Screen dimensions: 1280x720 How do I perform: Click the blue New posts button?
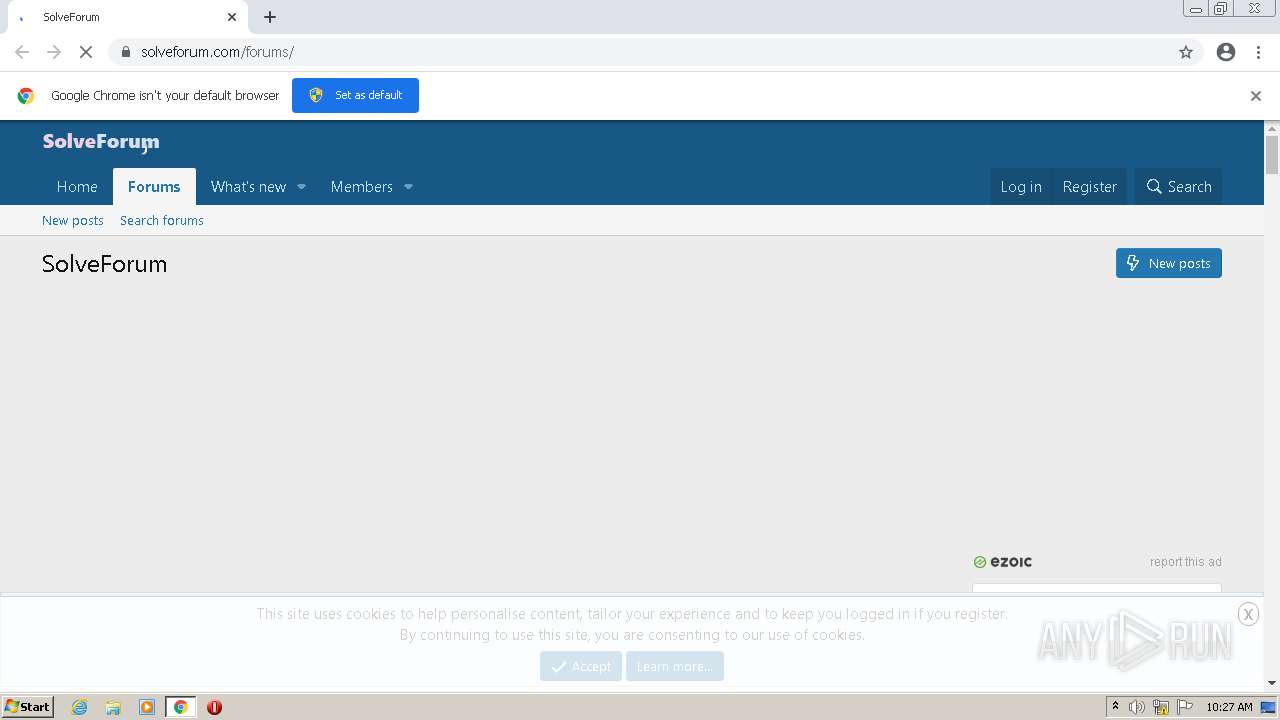tap(1169, 263)
